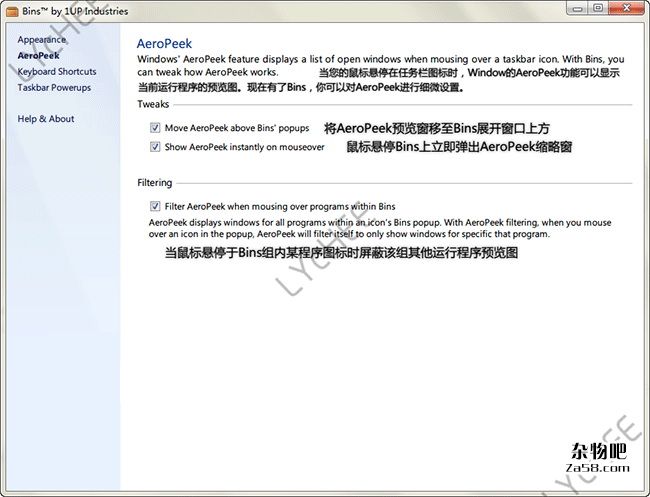Click the Tweaks section label
The height and width of the screenshot is (497, 650).
[x=153, y=104]
